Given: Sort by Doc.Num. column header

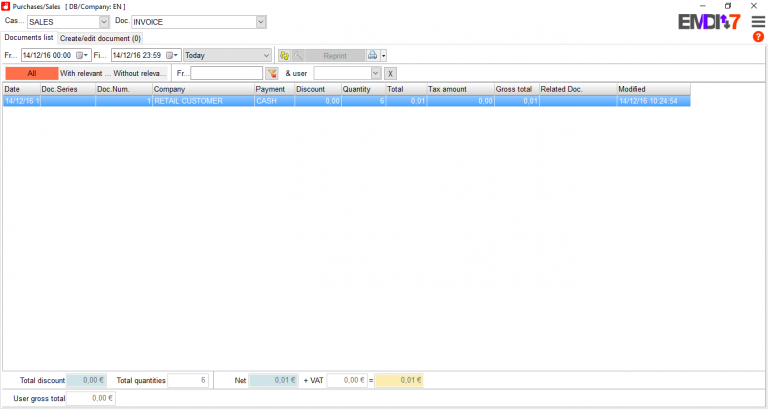Looking at the screenshot, I should point(124,89).
